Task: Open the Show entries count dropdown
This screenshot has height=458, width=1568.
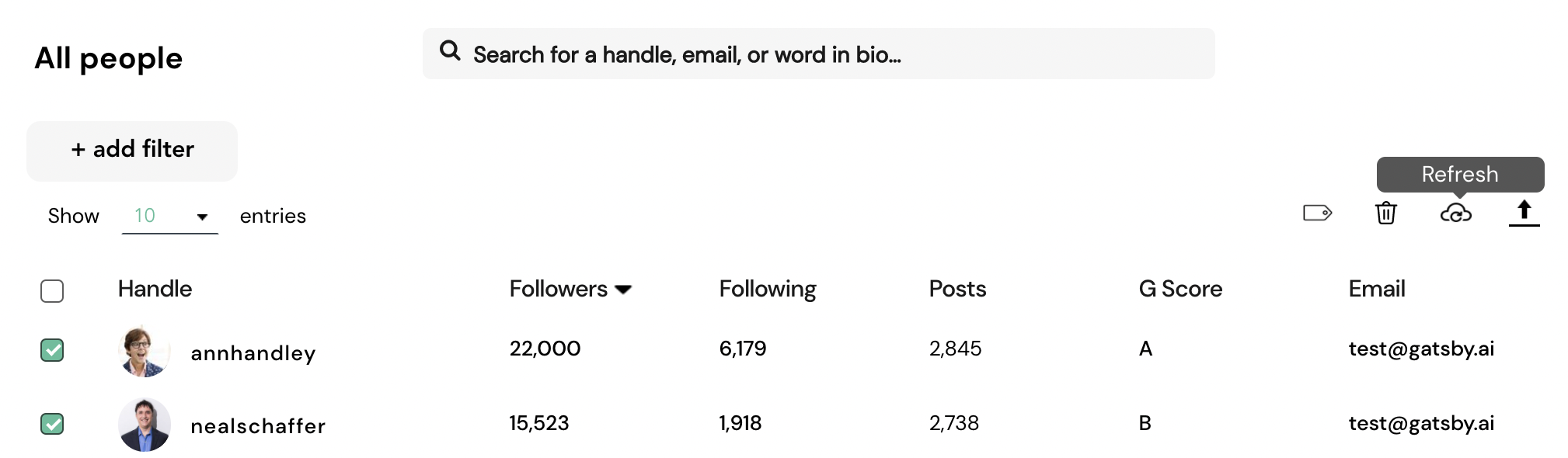Action: pyautogui.click(x=169, y=216)
